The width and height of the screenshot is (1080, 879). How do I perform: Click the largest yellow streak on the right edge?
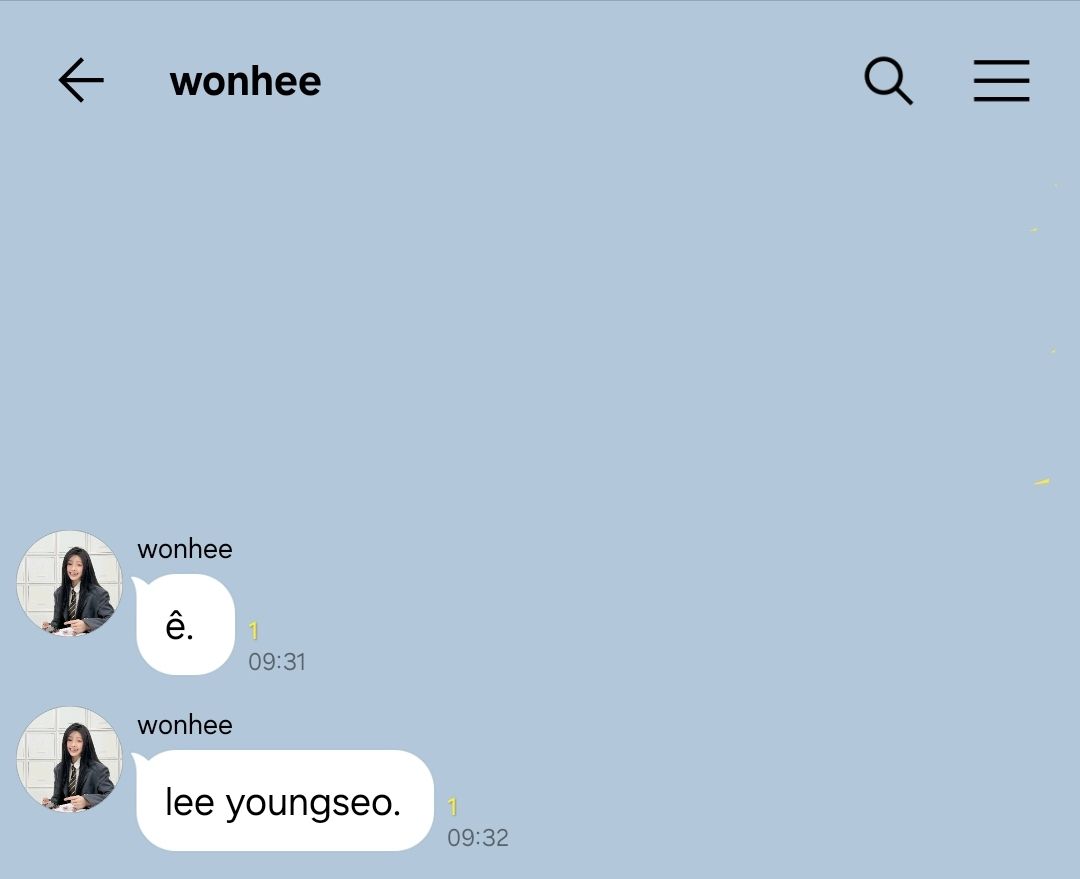coord(1042,482)
